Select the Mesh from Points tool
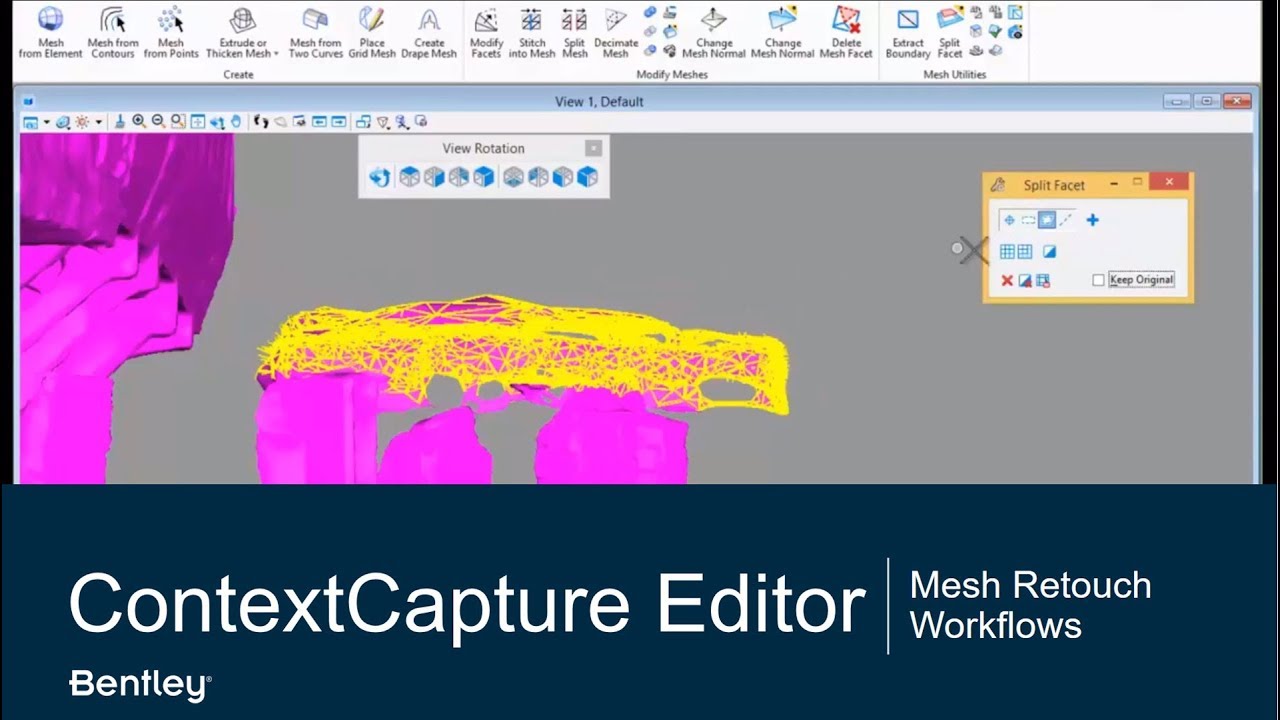 click(x=171, y=32)
